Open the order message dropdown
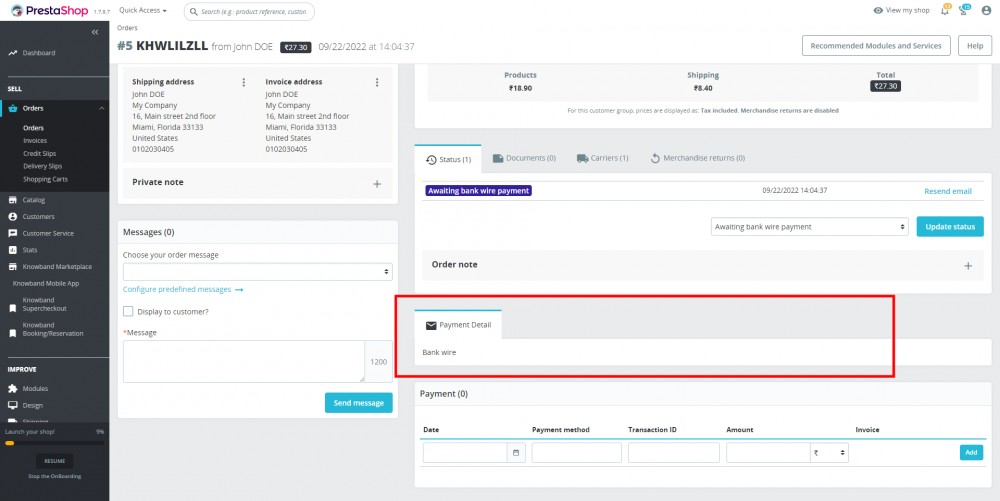Screen dimensions: 1000x501 [258, 272]
